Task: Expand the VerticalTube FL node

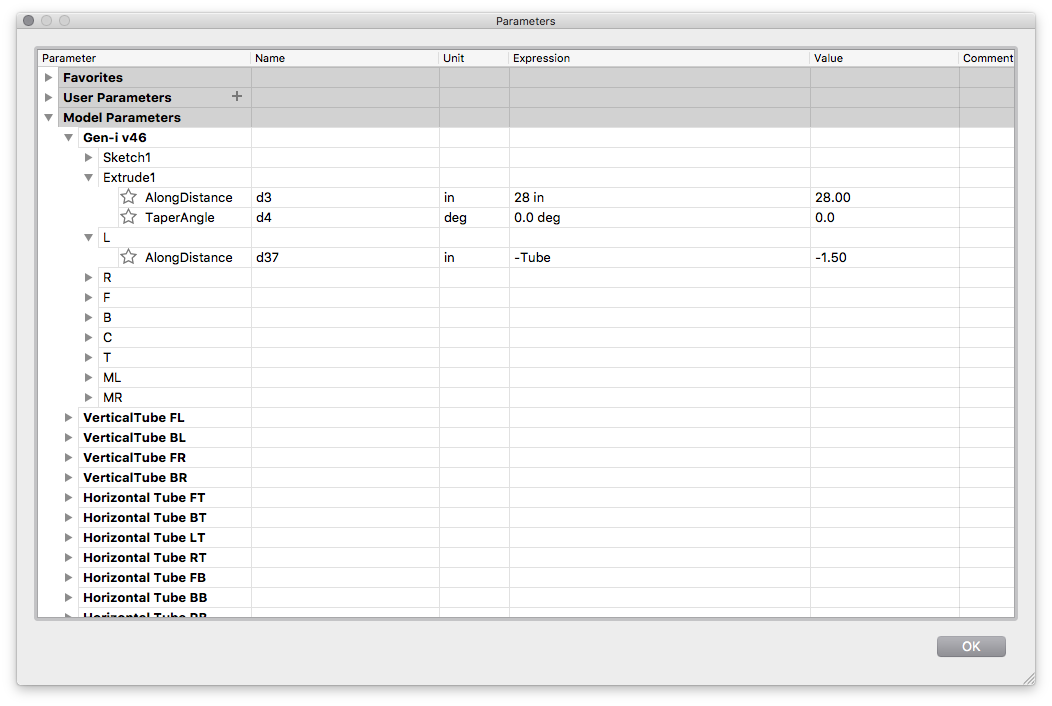Action: coord(68,417)
